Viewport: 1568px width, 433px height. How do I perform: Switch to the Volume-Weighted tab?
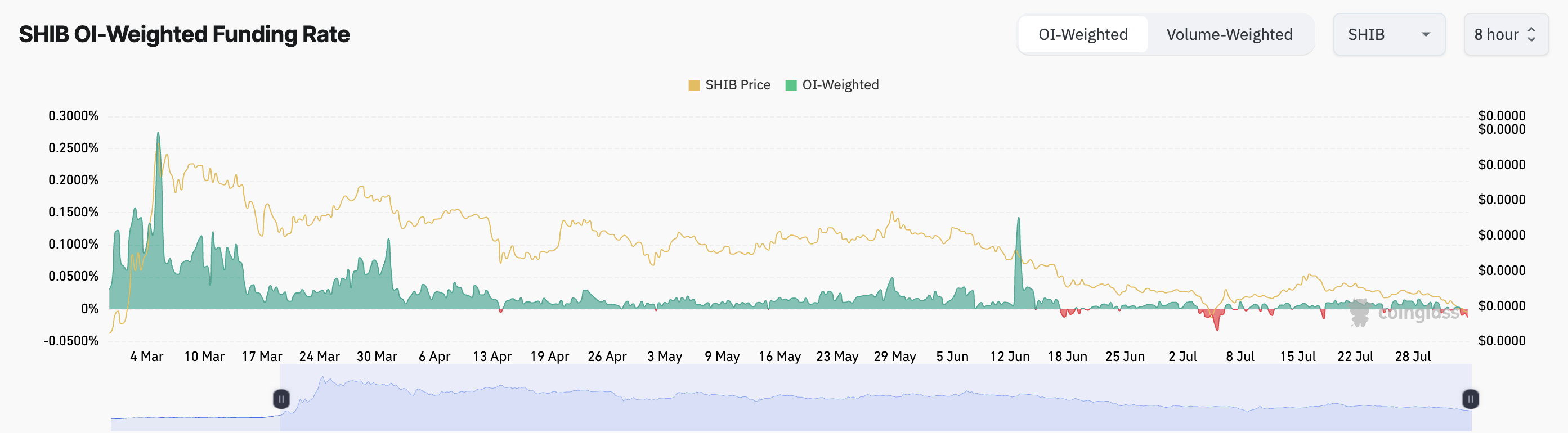point(1229,35)
